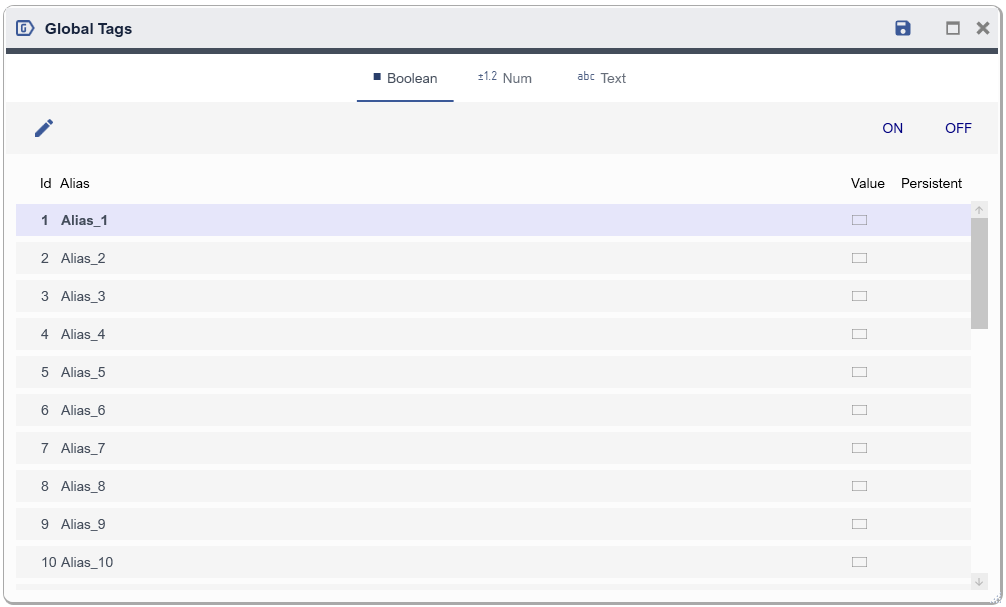This screenshot has width=1006, height=607.
Task: Click the scrollbar down arrow
Action: 979,581
